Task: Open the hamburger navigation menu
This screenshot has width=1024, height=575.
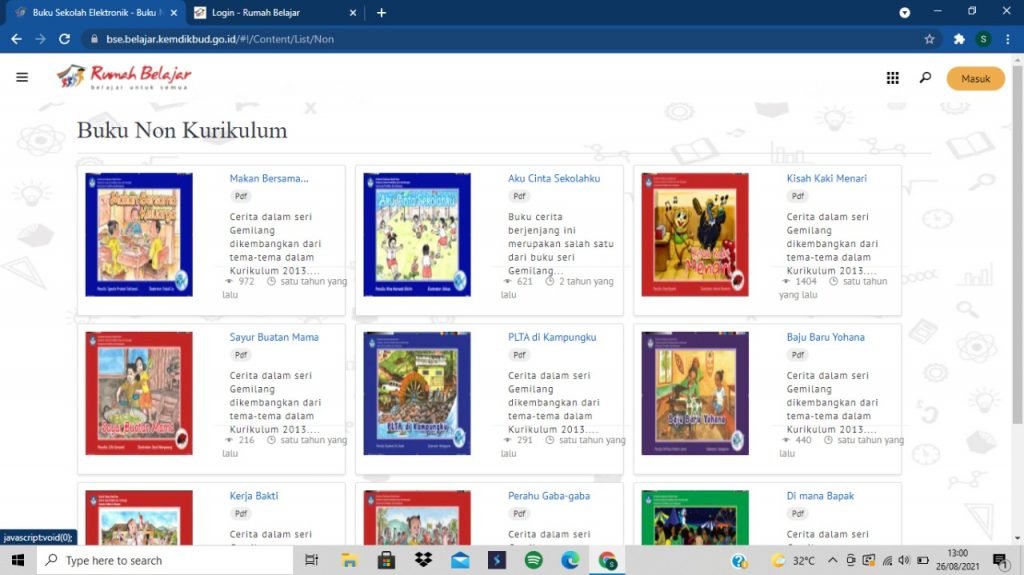Action: (22, 77)
